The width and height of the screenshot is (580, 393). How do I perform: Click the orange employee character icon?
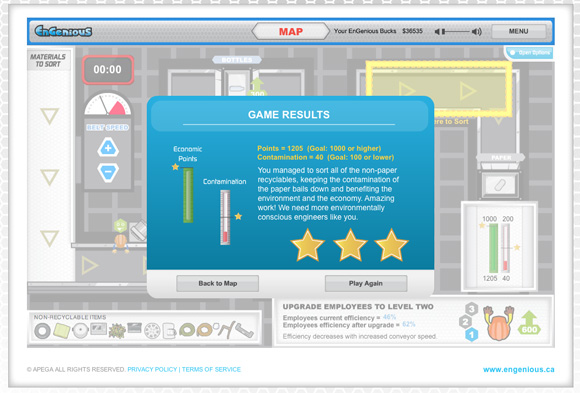click(x=499, y=323)
